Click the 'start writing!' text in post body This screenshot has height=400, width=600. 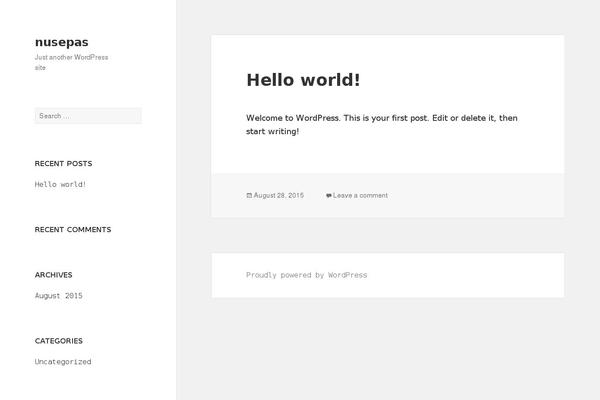(x=272, y=132)
